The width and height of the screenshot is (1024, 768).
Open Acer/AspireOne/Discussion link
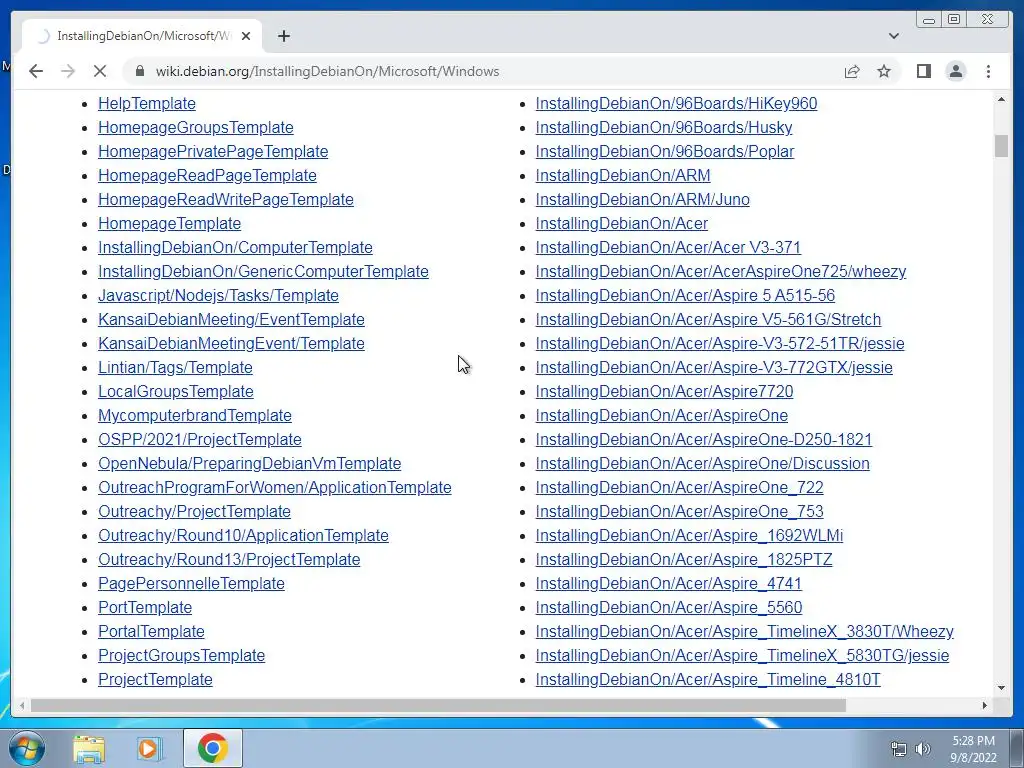pos(703,463)
